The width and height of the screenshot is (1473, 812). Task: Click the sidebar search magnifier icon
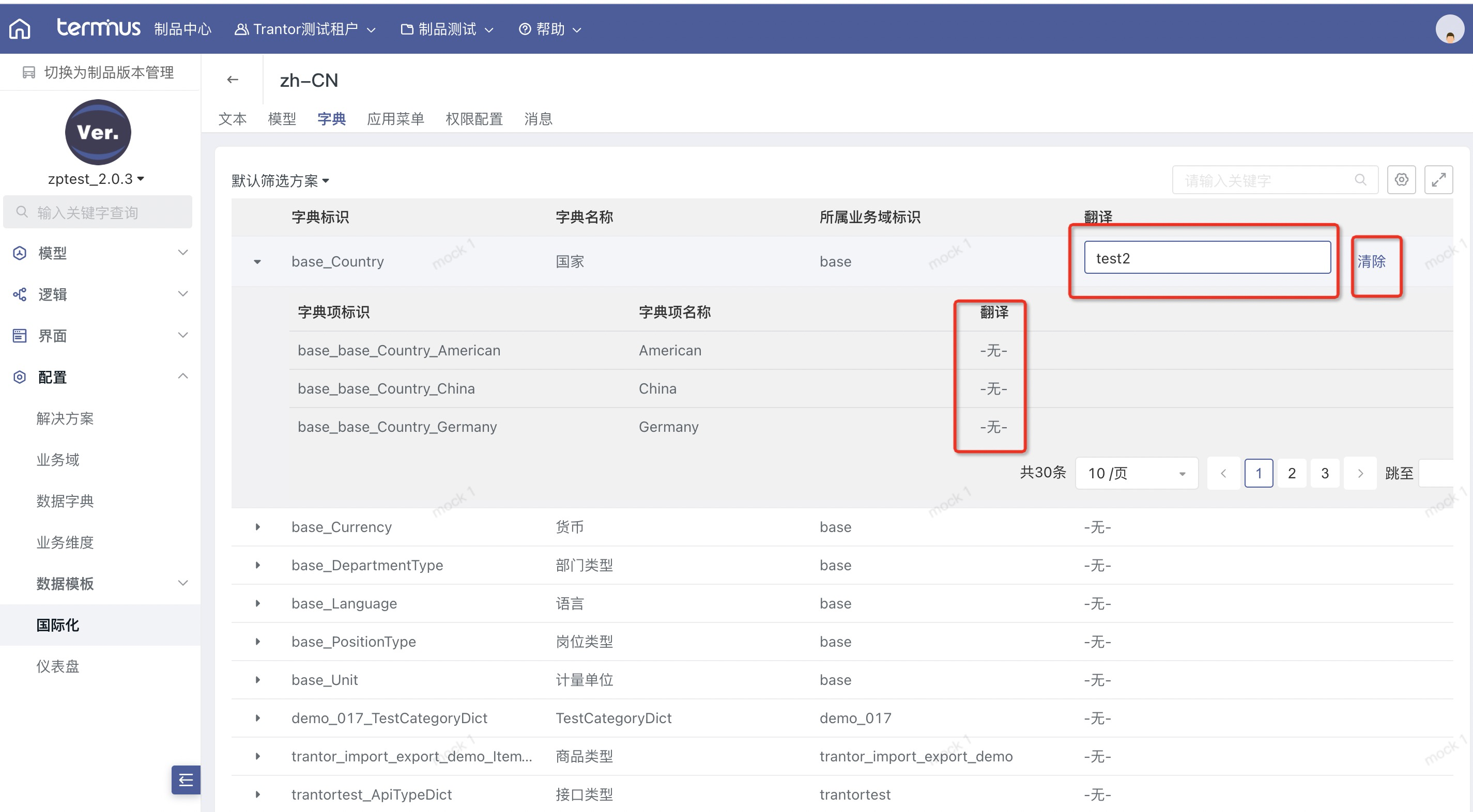point(22,212)
